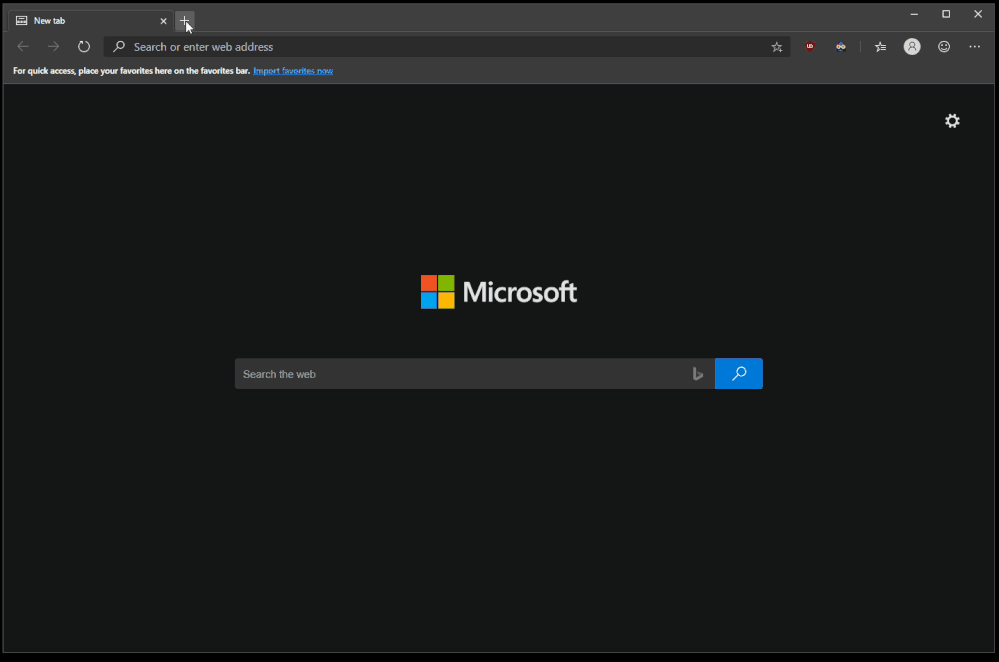The height and width of the screenshot is (662, 999).
Task: Focus the Search or enter web address bar
Action: [x=447, y=47]
